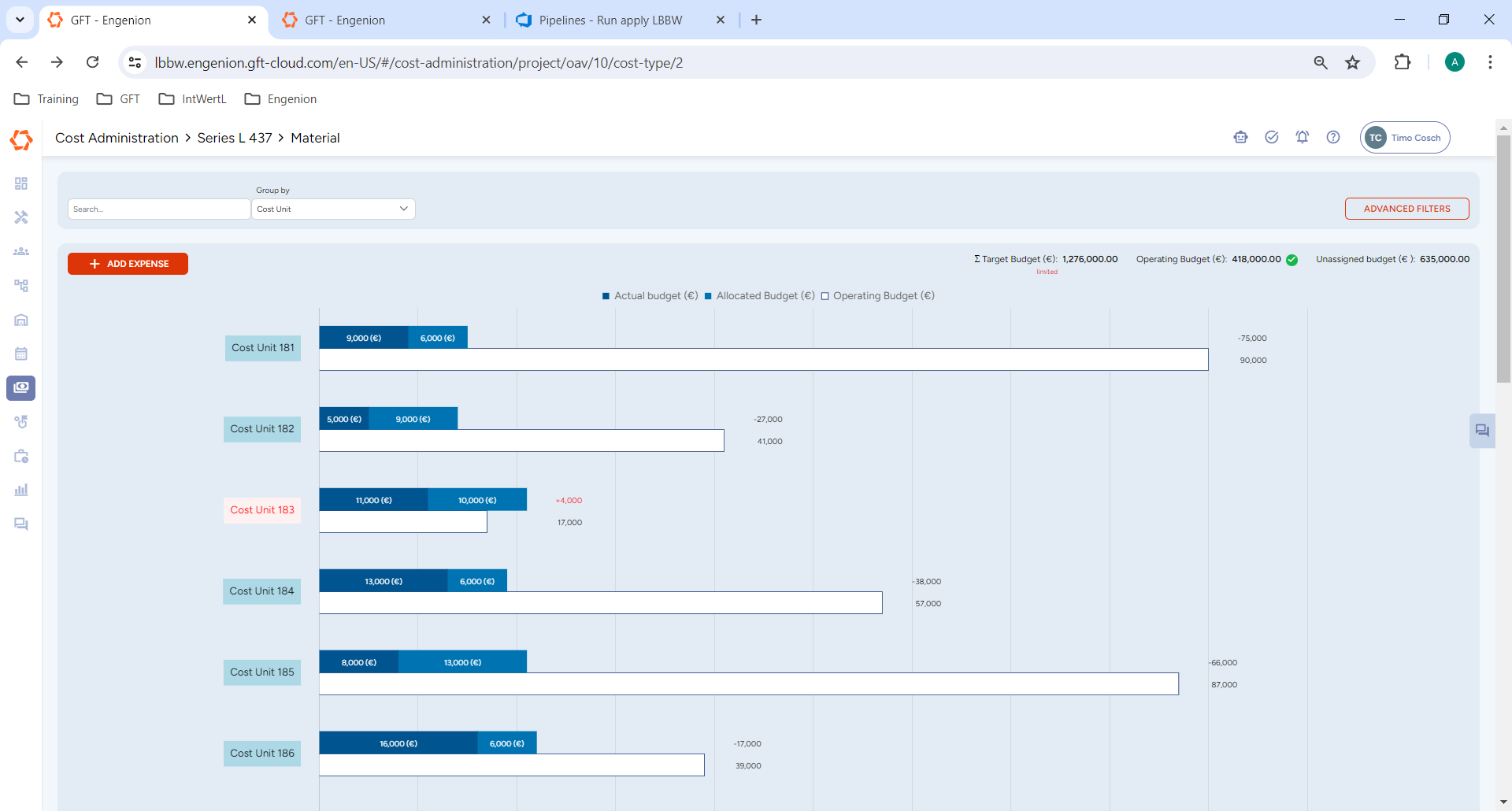Toggle Actual budget legend entry
Screen dimensions: 1512x811
pyautogui.click(x=650, y=296)
